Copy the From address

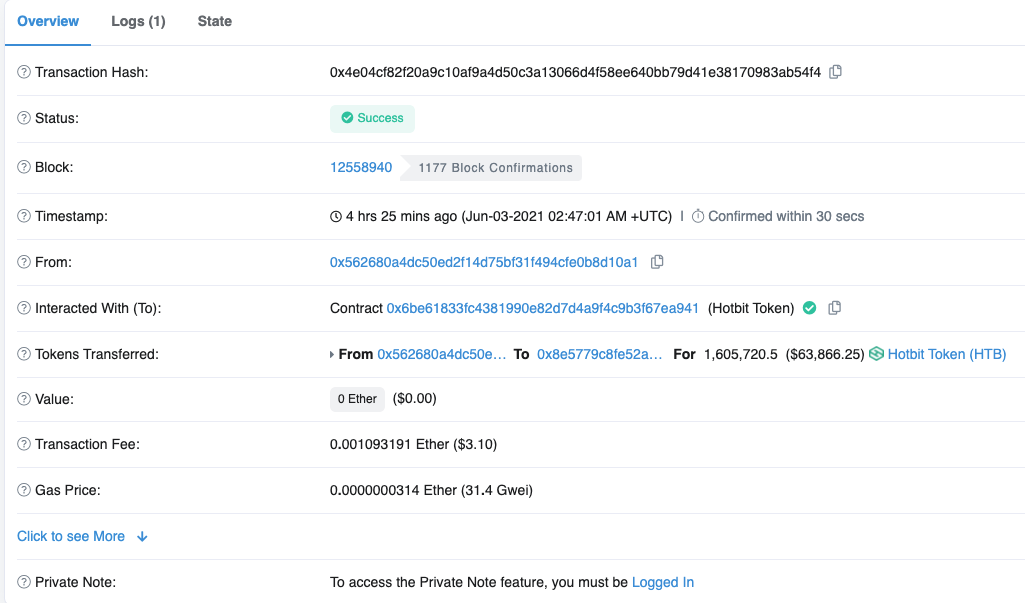click(x=657, y=262)
